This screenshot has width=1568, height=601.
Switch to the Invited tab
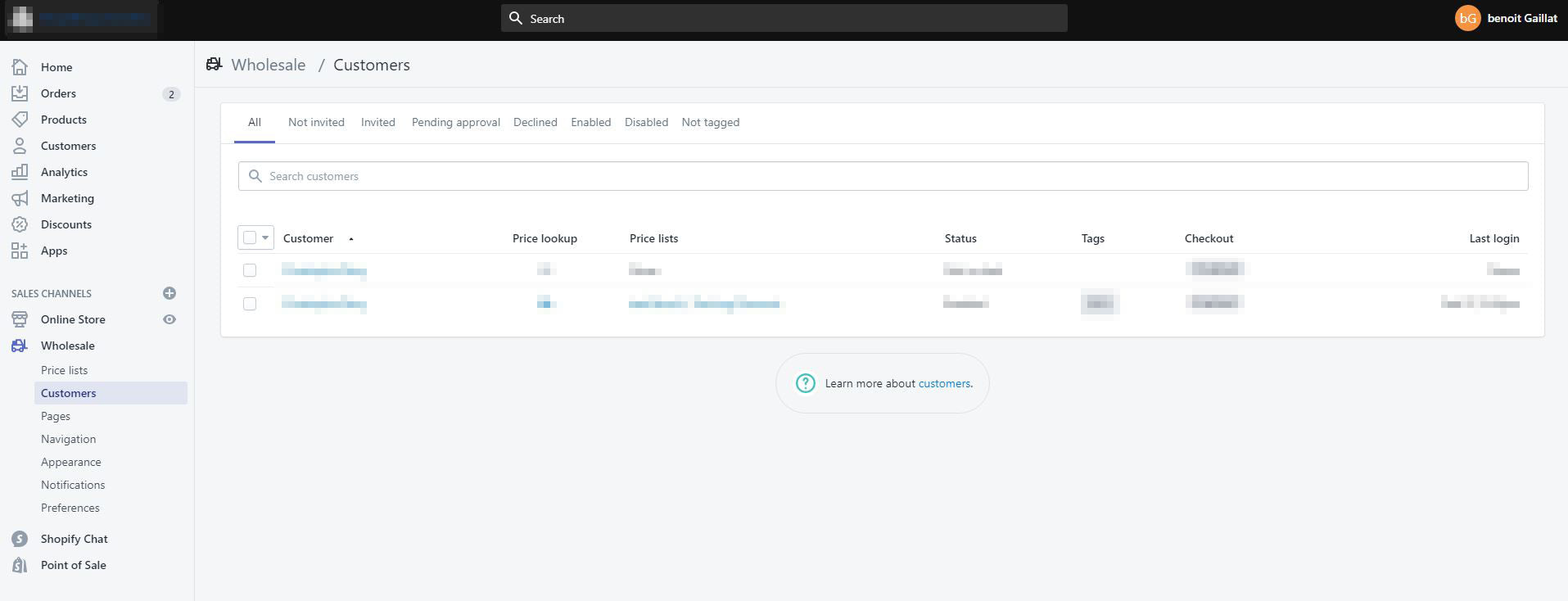point(378,122)
